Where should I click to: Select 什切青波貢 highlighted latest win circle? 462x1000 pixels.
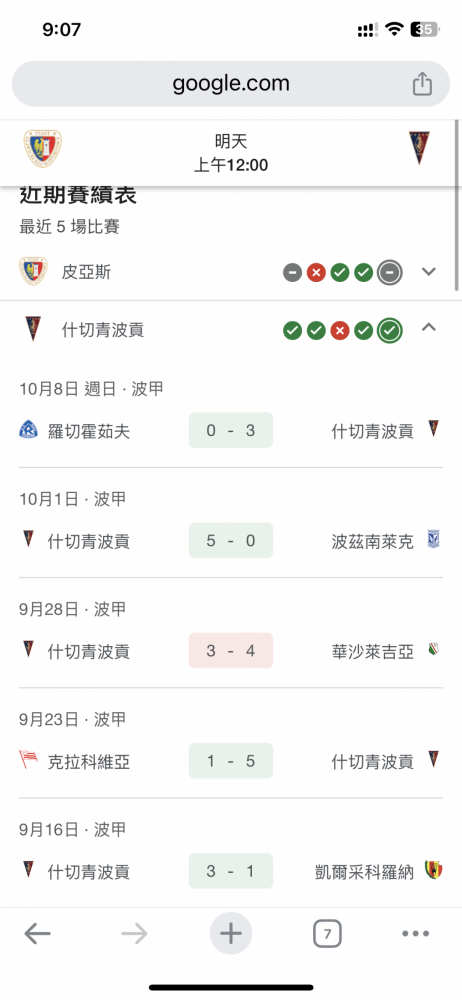(390, 330)
